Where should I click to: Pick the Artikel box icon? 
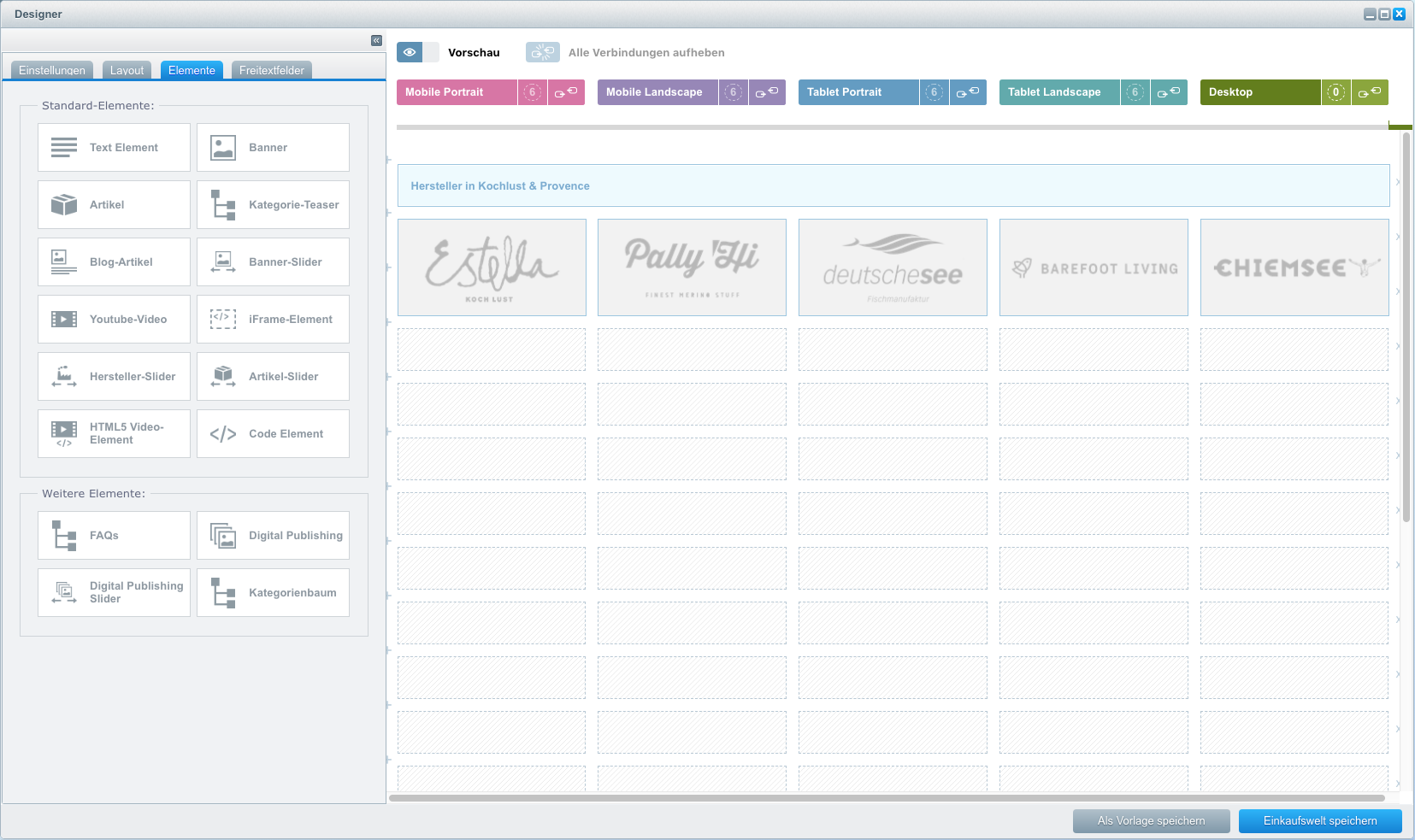pos(64,204)
